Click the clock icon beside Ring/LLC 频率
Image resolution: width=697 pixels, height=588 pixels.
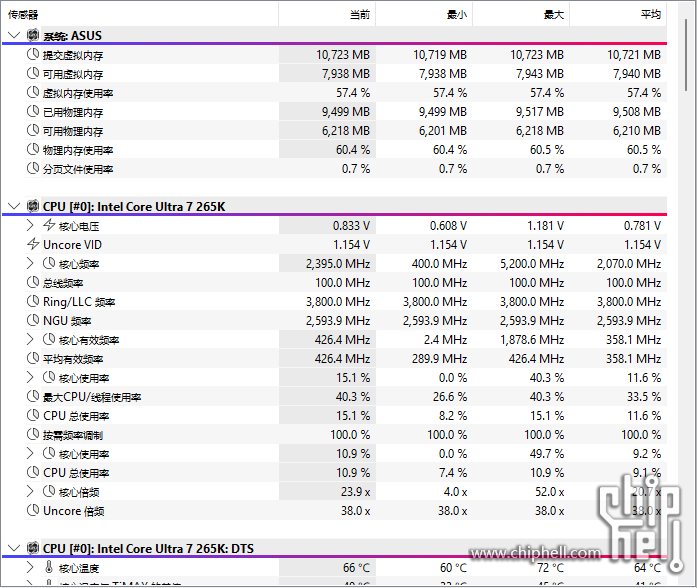pos(33,301)
